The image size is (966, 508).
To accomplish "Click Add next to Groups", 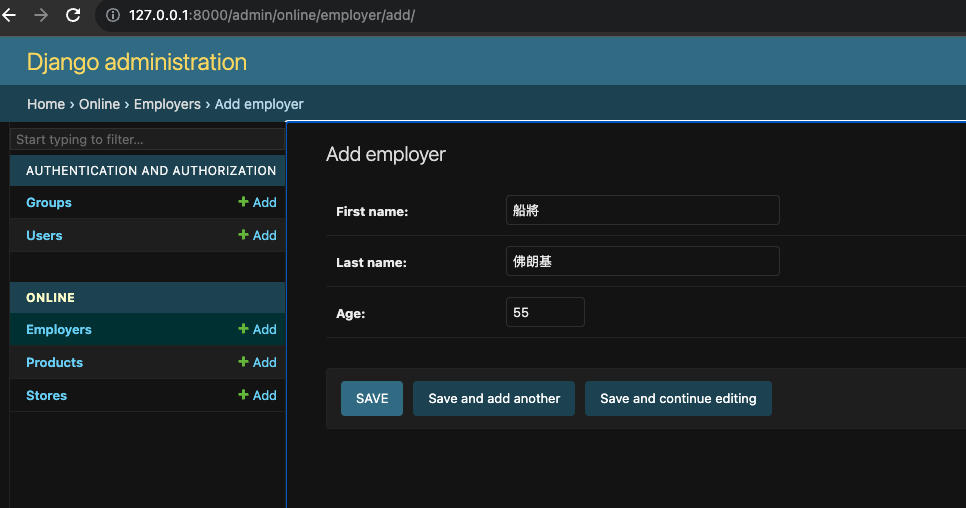I will pyautogui.click(x=257, y=202).
